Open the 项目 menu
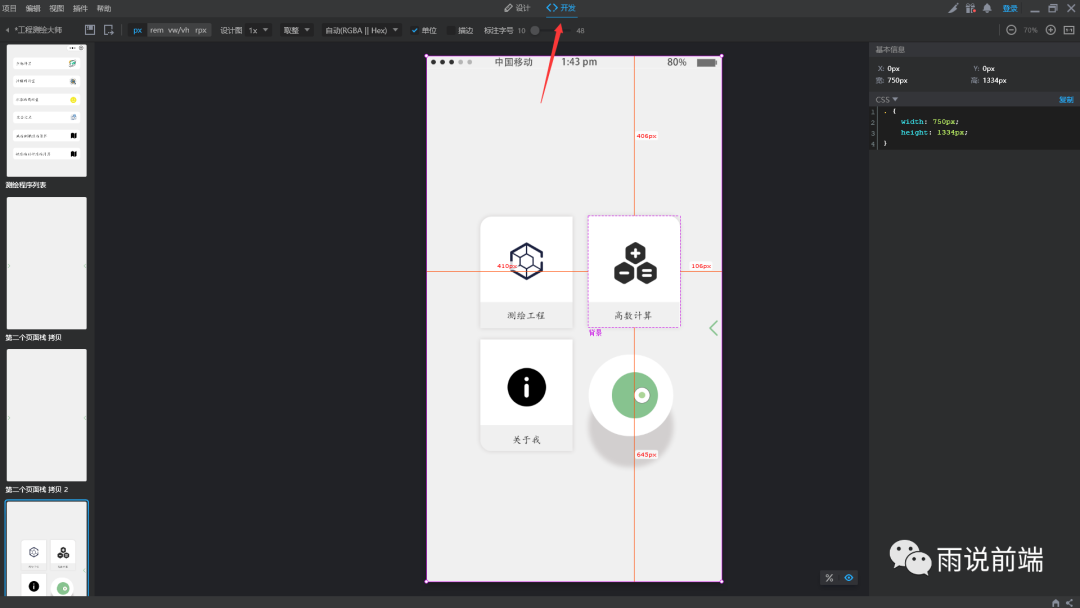Image resolution: width=1080 pixels, height=608 pixels. [9, 8]
